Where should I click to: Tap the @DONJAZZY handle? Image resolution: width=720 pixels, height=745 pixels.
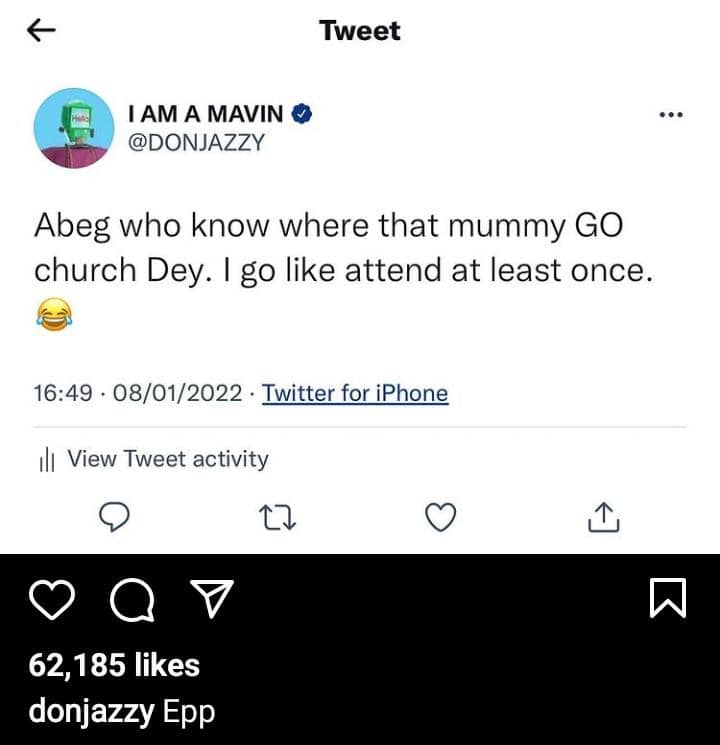coord(197,143)
